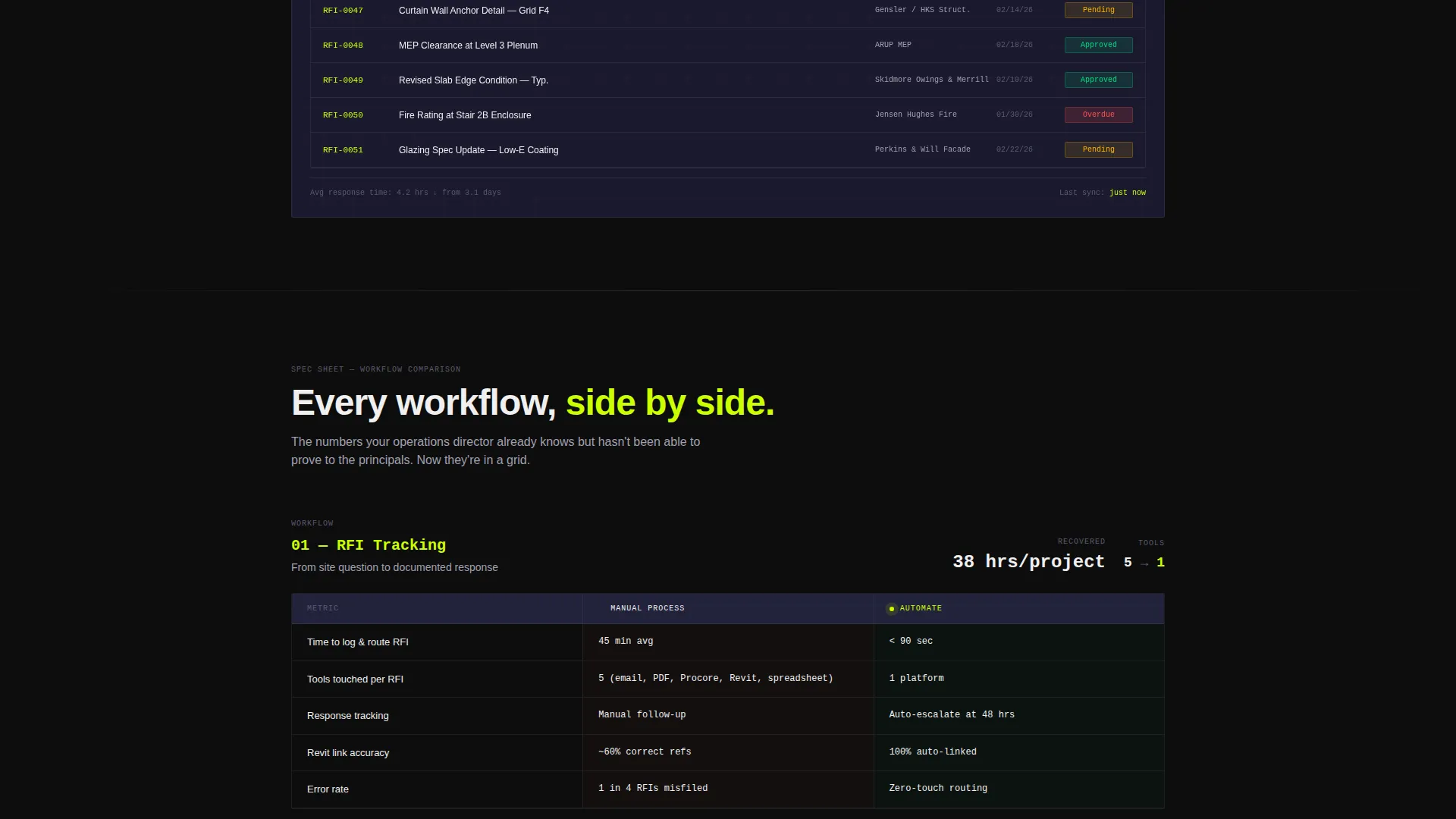
Task: Select the MANUAL PROCESS column header
Action: pyautogui.click(x=648, y=608)
